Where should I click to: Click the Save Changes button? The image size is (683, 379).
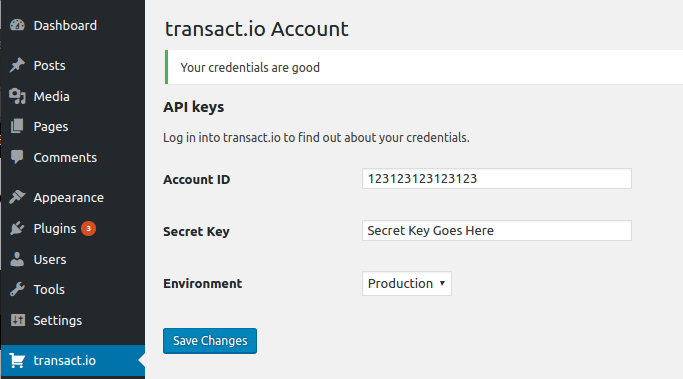tap(210, 341)
